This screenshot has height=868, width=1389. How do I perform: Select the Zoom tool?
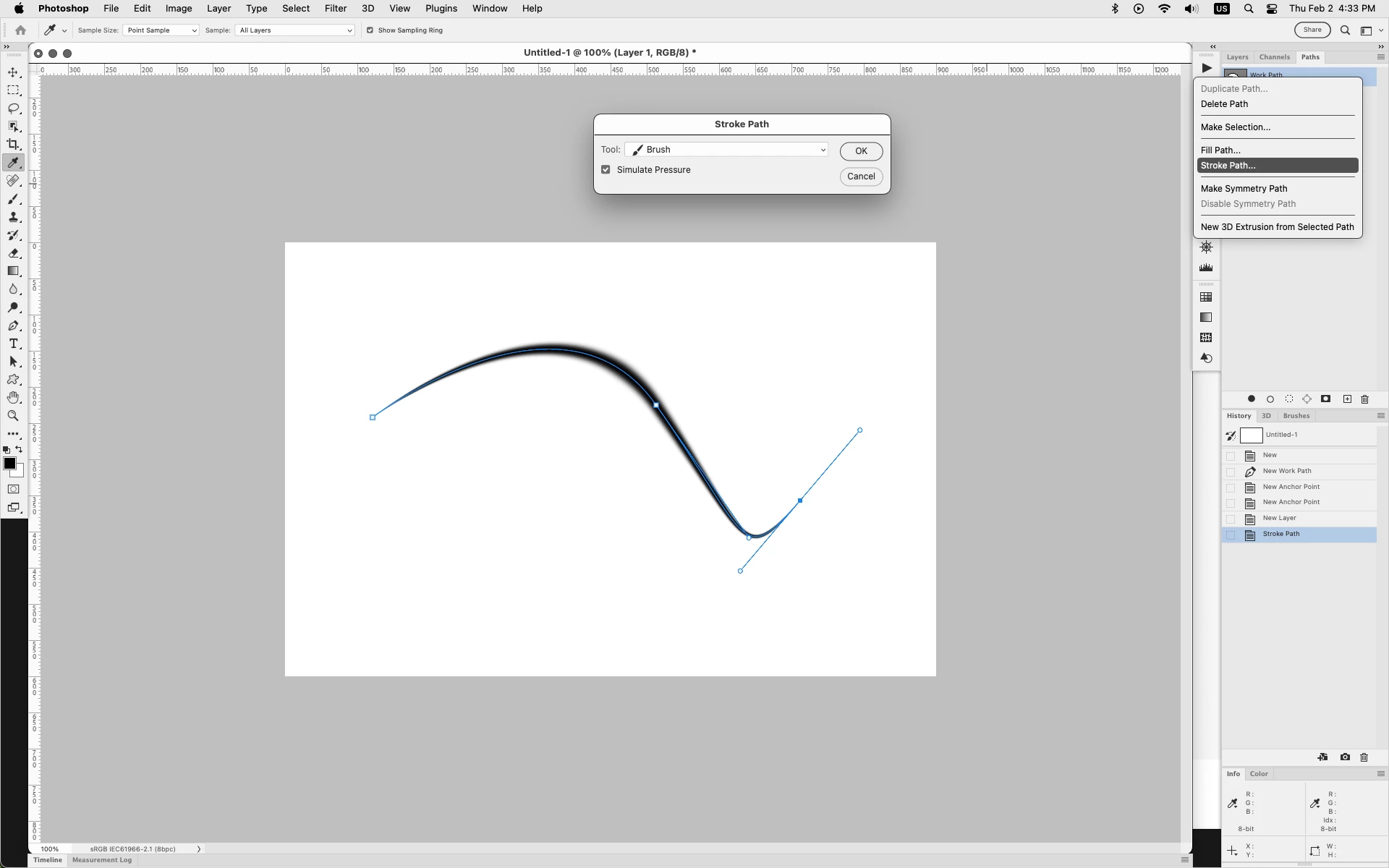(13, 416)
